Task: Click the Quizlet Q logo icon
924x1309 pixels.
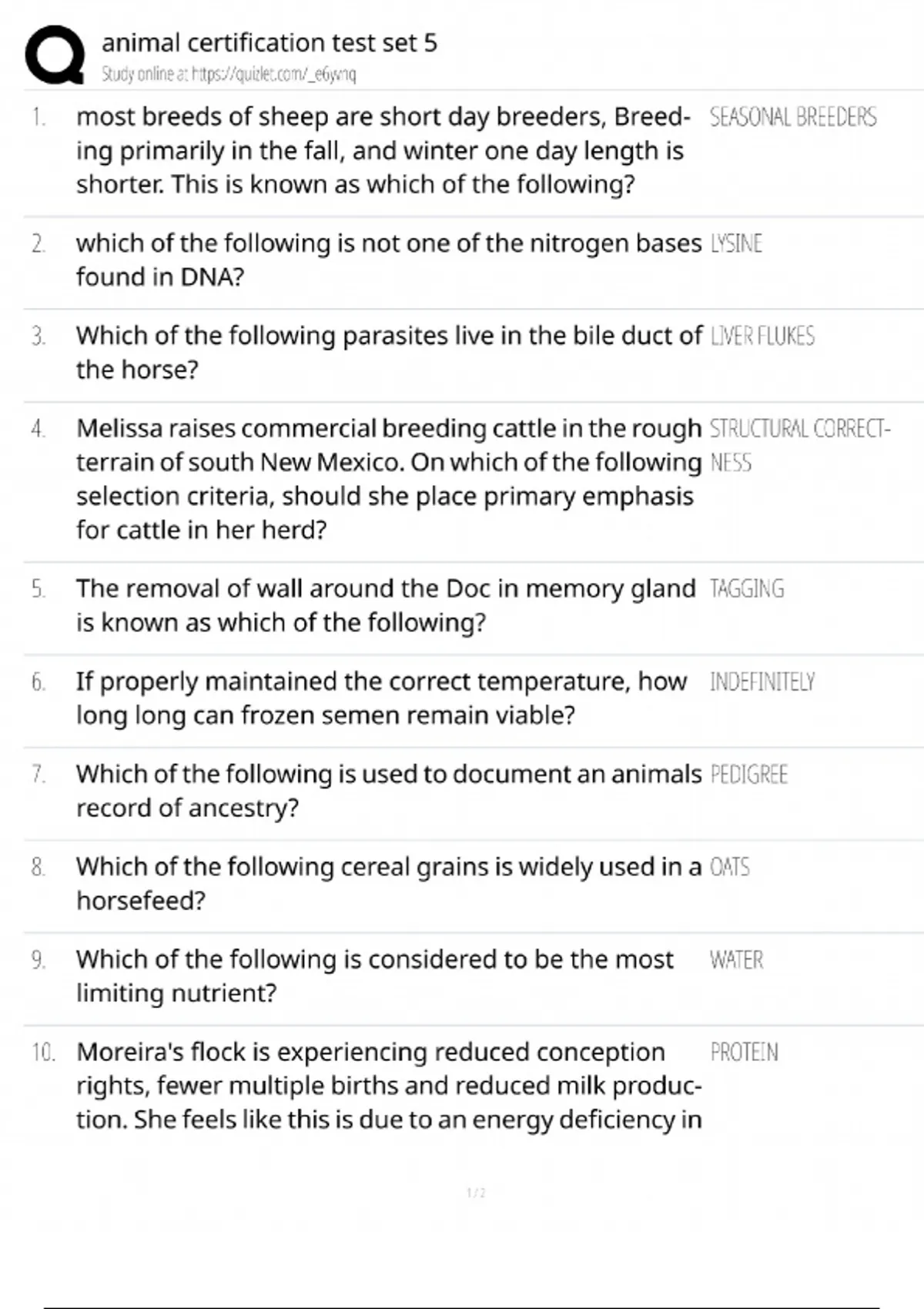Action: [x=54, y=55]
